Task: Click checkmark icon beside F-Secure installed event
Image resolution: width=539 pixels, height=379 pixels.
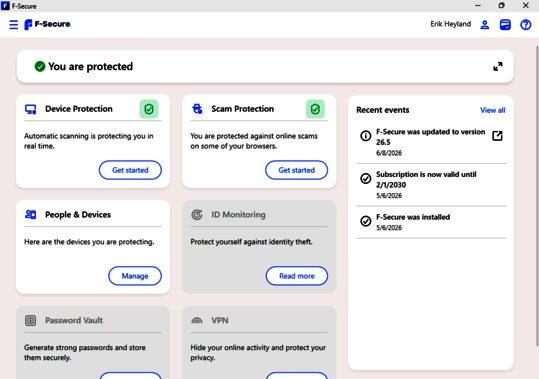Action: (366, 221)
